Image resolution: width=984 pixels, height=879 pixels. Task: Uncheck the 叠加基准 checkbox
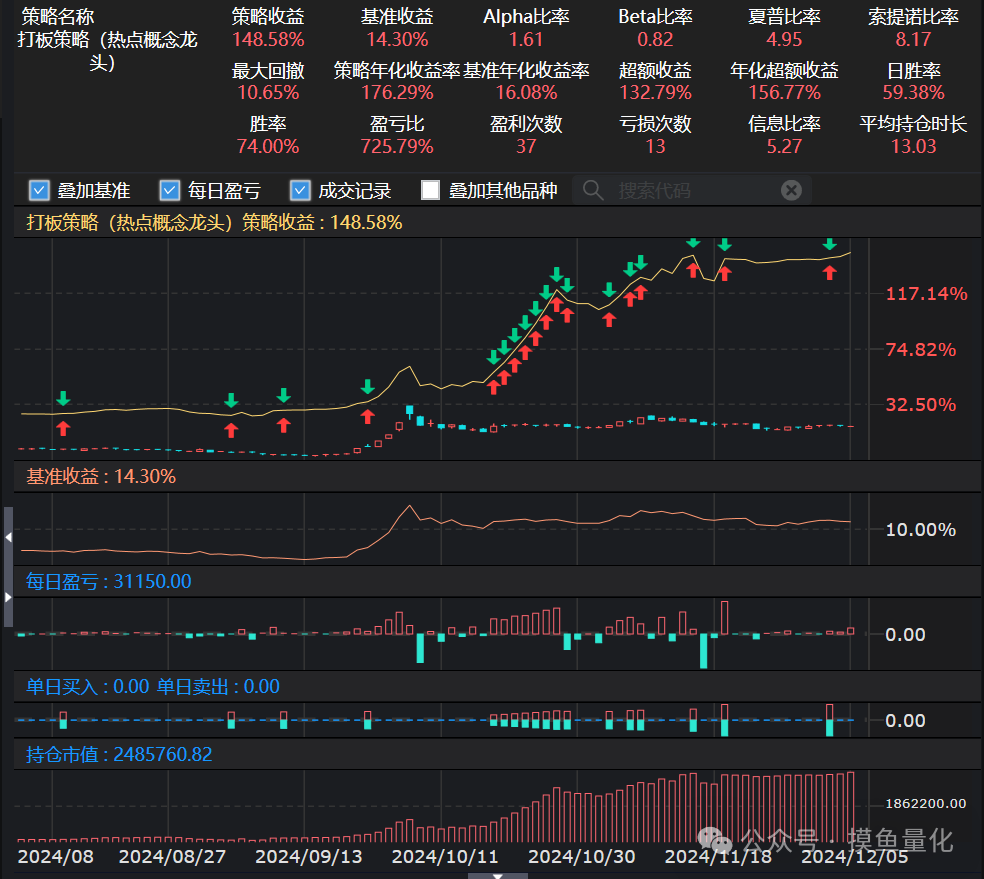[39, 190]
